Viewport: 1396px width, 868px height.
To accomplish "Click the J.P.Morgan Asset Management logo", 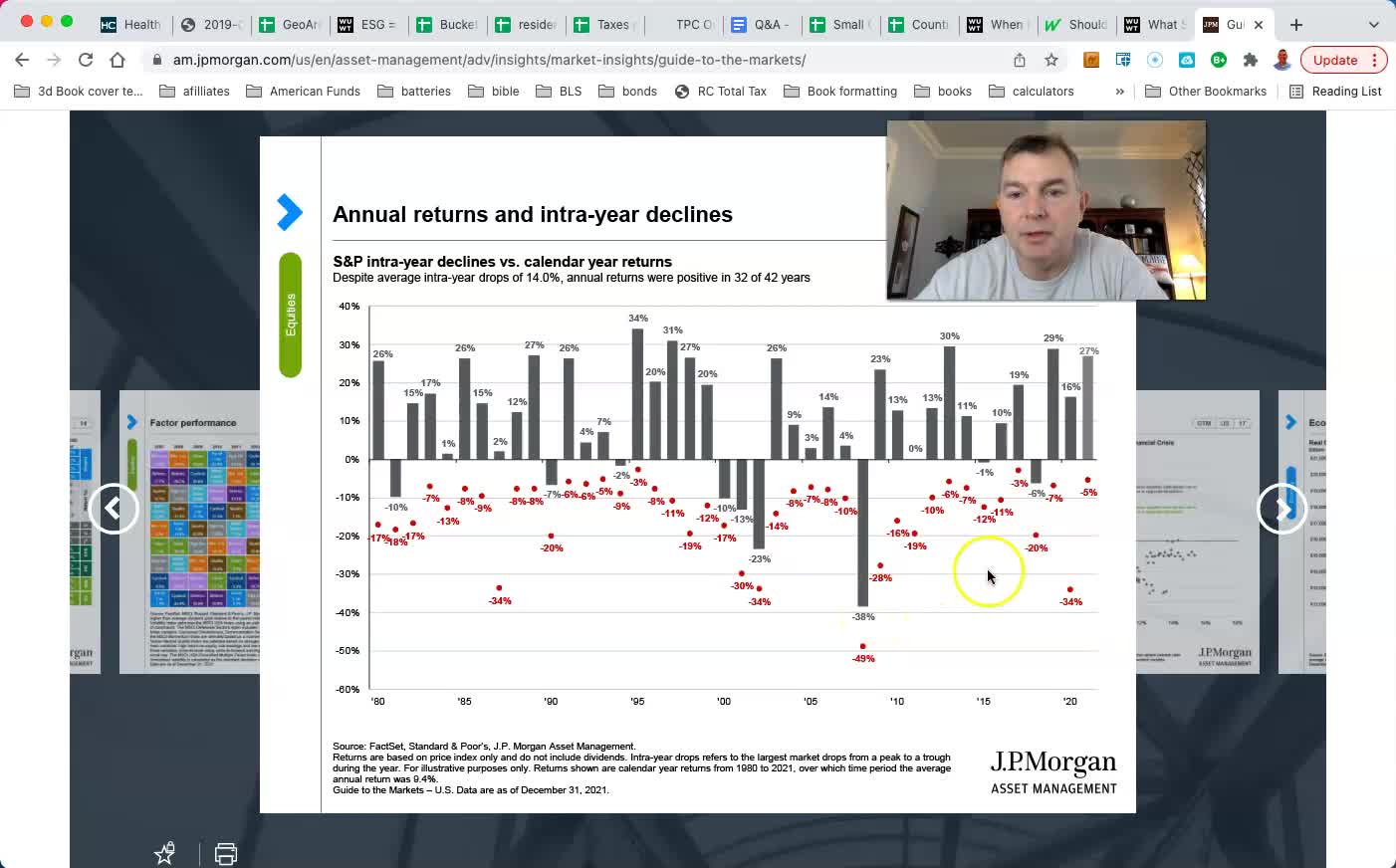I will click(x=1053, y=772).
